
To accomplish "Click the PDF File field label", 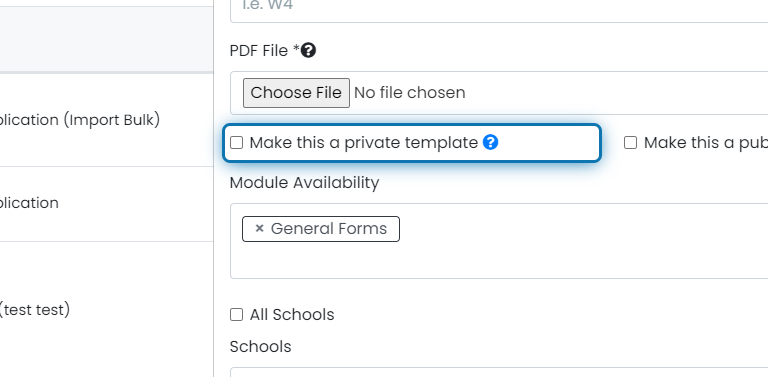I will click(x=264, y=50).
